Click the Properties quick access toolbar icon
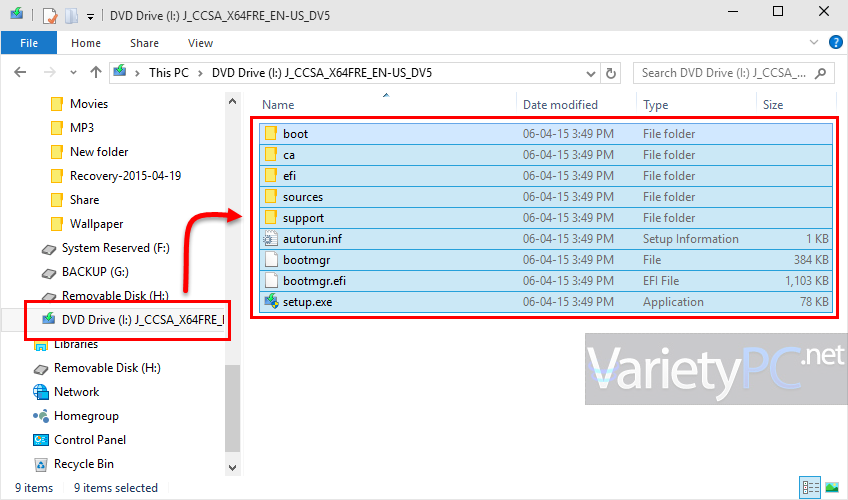Image resolution: width=848 pixels, height=500 pixels. coord(50,15)
